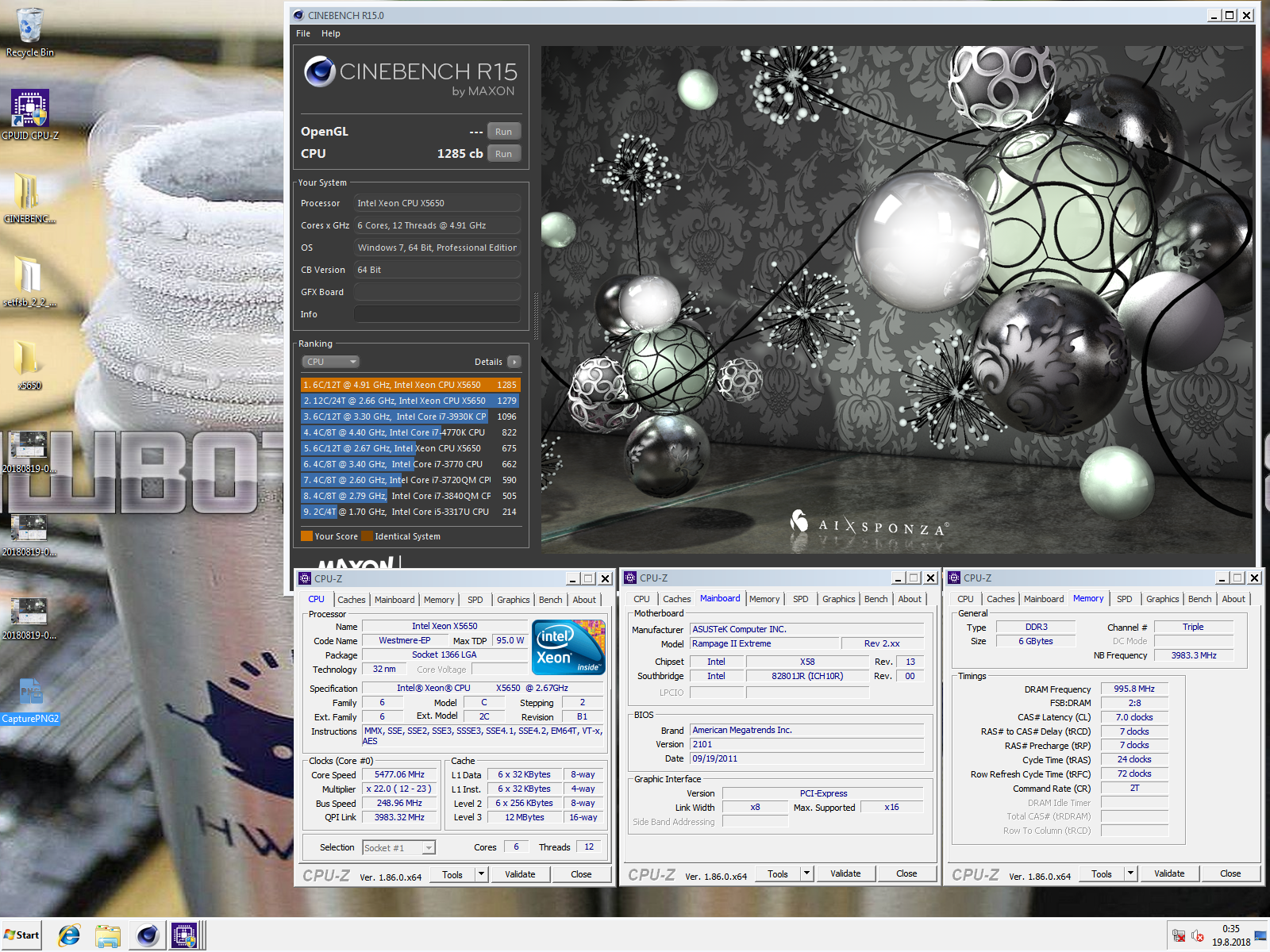Switch to CPU-Z taskbar icon
Image resolution: width=1270 pixels, height=952 pixels.
click(185, 935)
